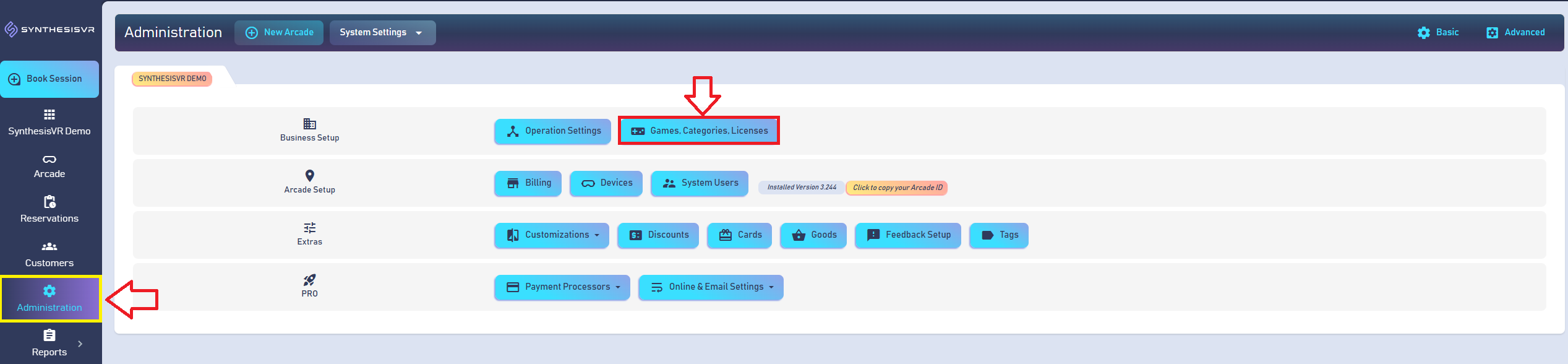Open Games, Categories, Licenses
Viewport: 1568px width, 364px height.
(699, 131)
